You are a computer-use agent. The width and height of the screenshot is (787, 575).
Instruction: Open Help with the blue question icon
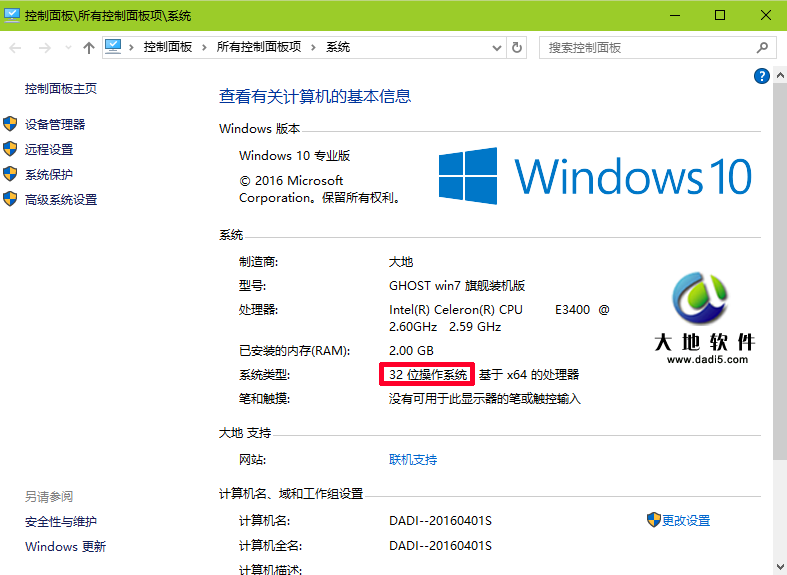(761, 76)
